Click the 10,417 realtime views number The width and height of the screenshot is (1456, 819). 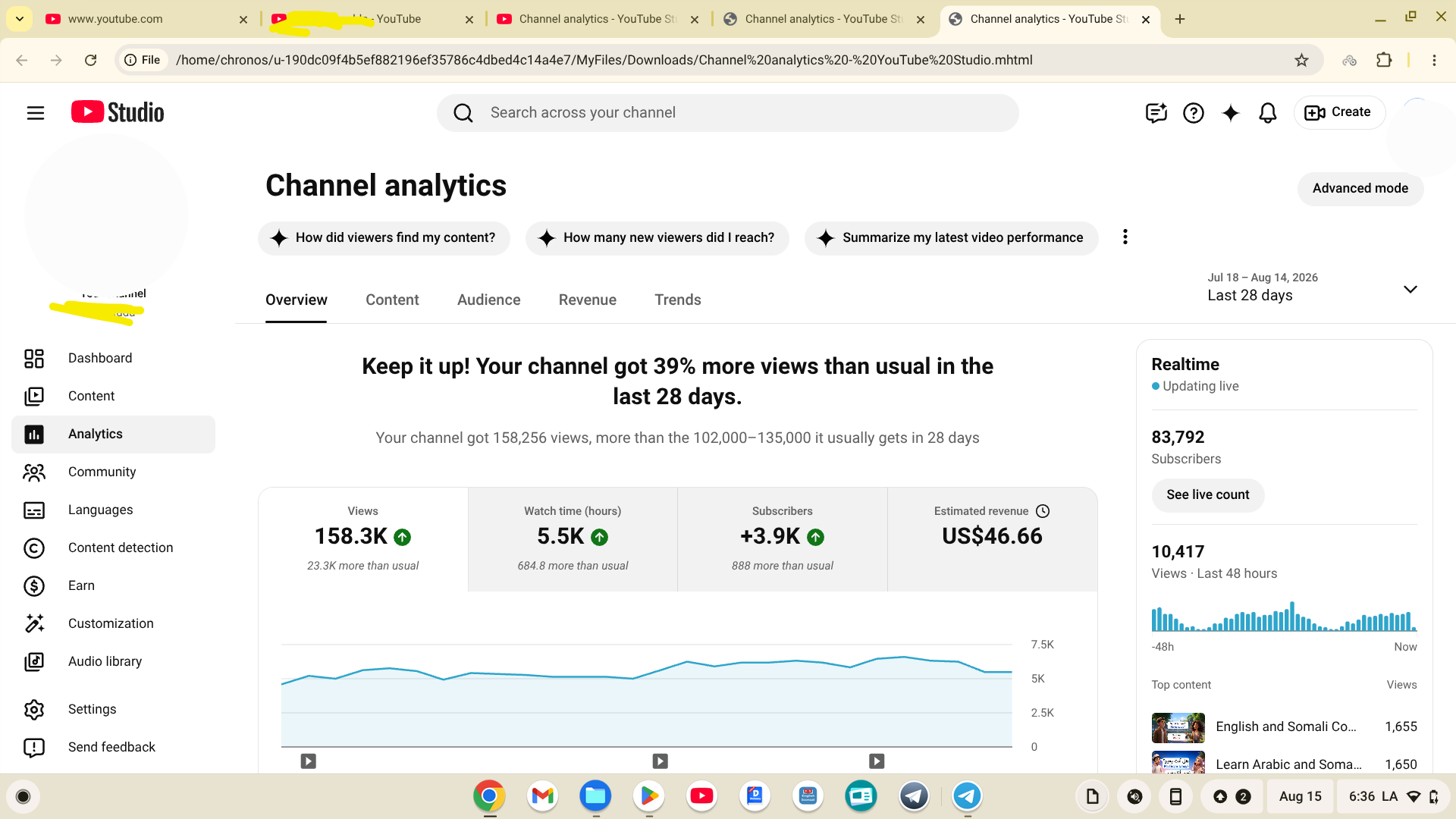[1178, 552]
